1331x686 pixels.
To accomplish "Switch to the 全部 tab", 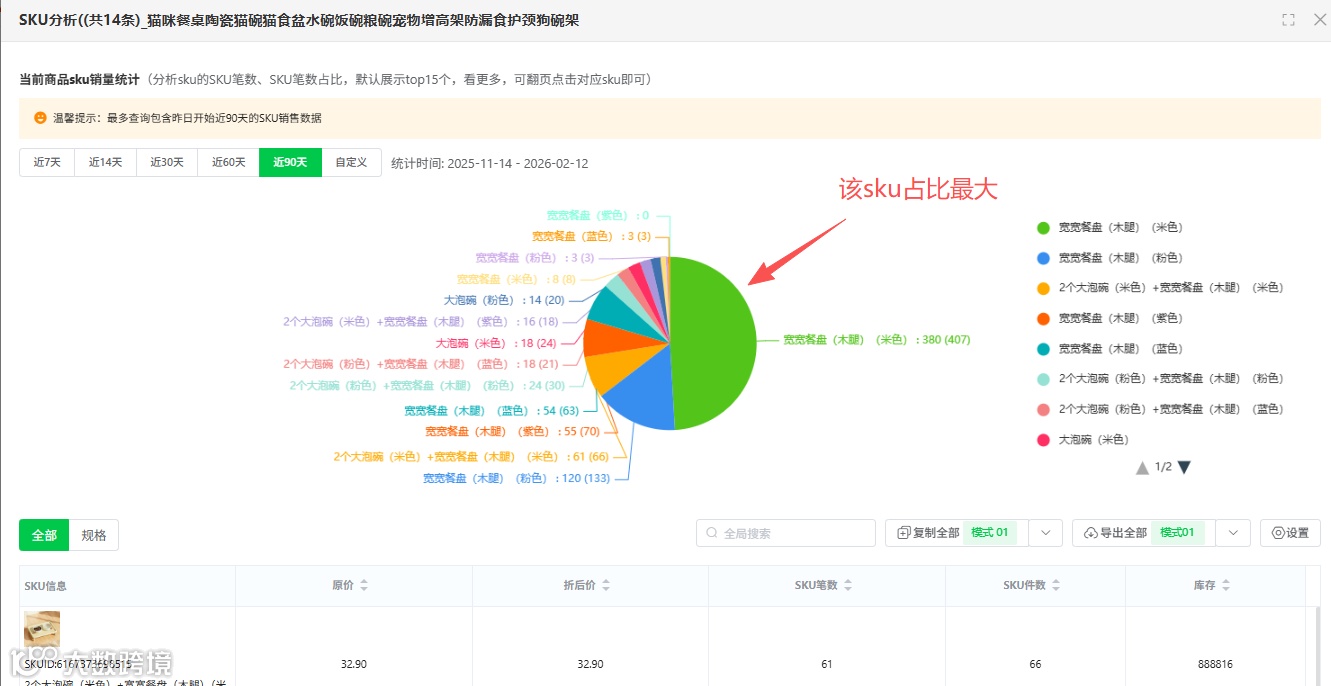I will pos(44,535).
